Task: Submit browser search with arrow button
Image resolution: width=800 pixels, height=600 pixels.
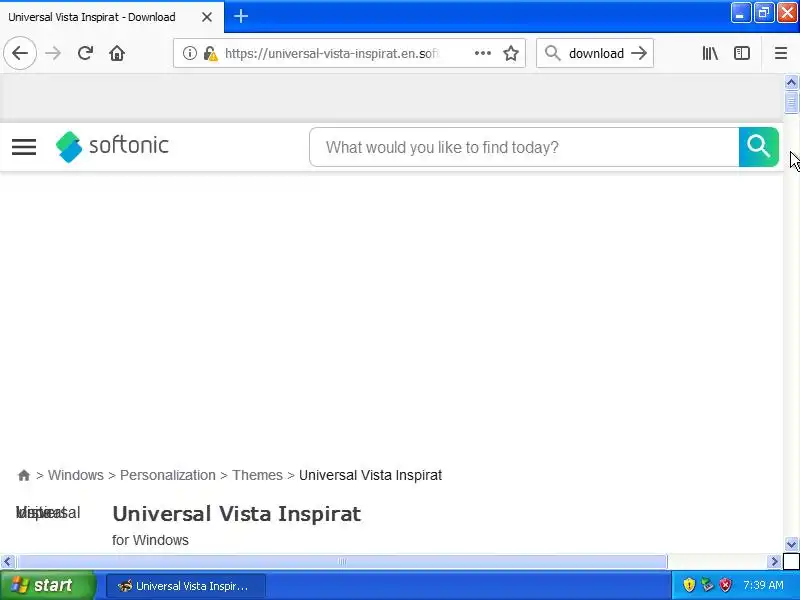Action: pyautogui.click(x=639, y=53)
